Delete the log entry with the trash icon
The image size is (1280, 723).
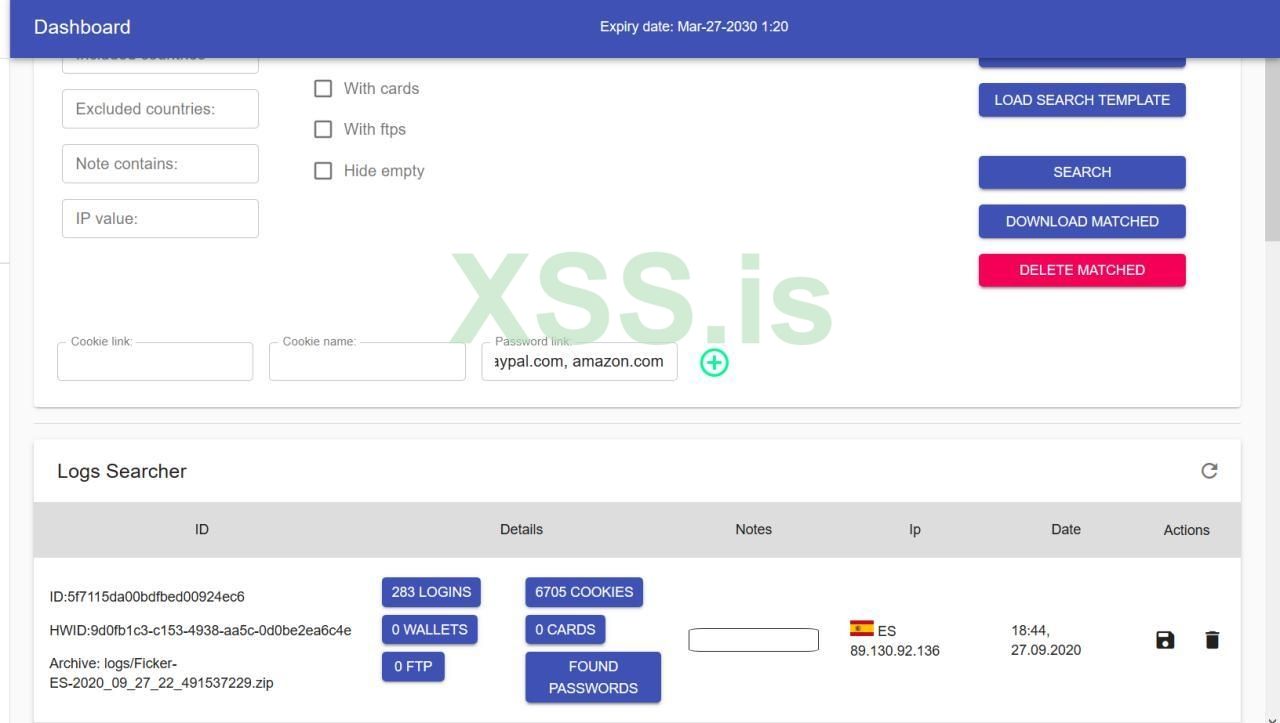coord(1212,640)
